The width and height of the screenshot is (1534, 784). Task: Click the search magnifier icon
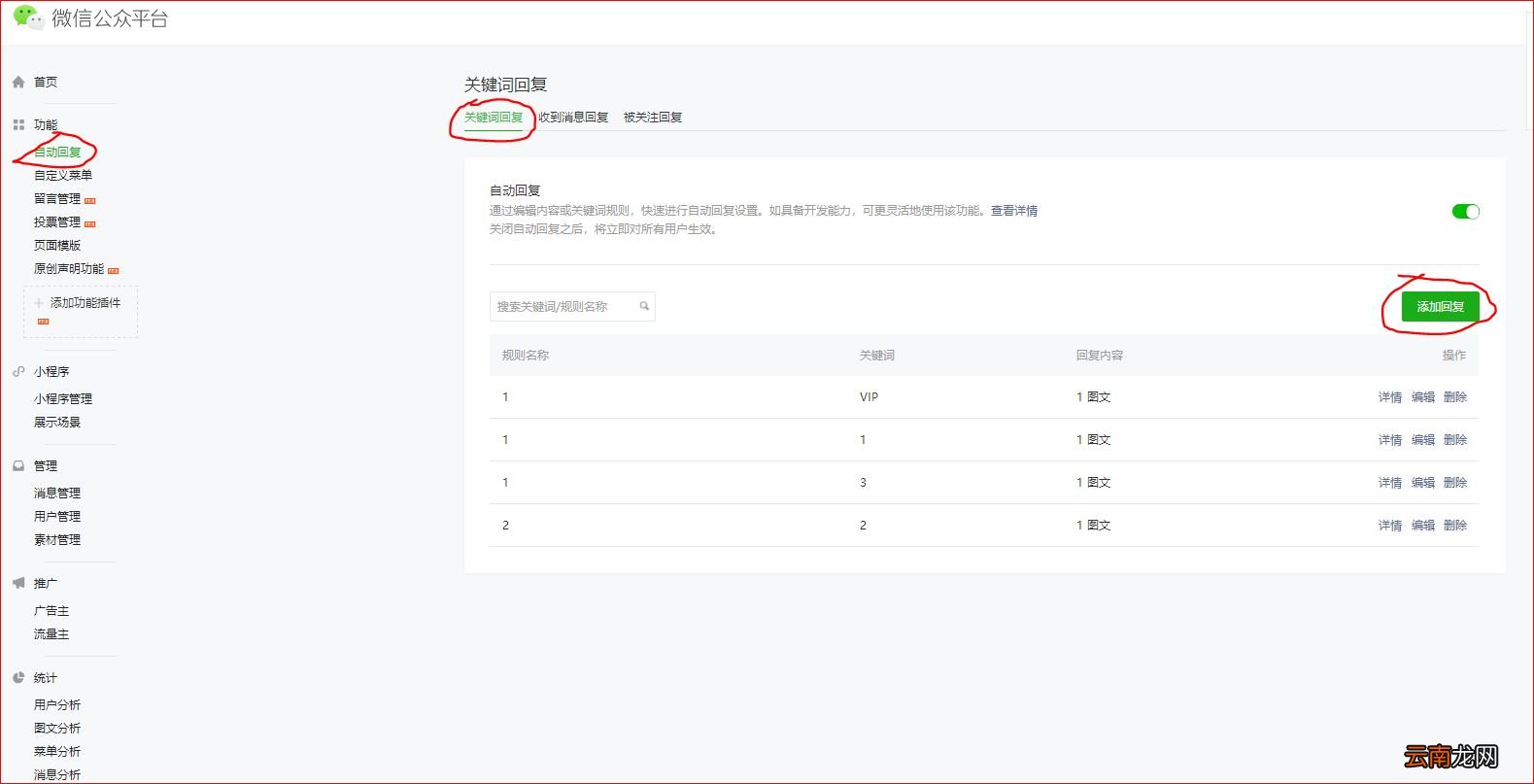pos(644,306)
